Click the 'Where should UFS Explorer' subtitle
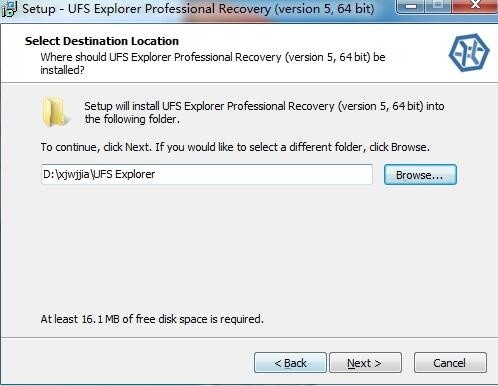 (213, 63)
